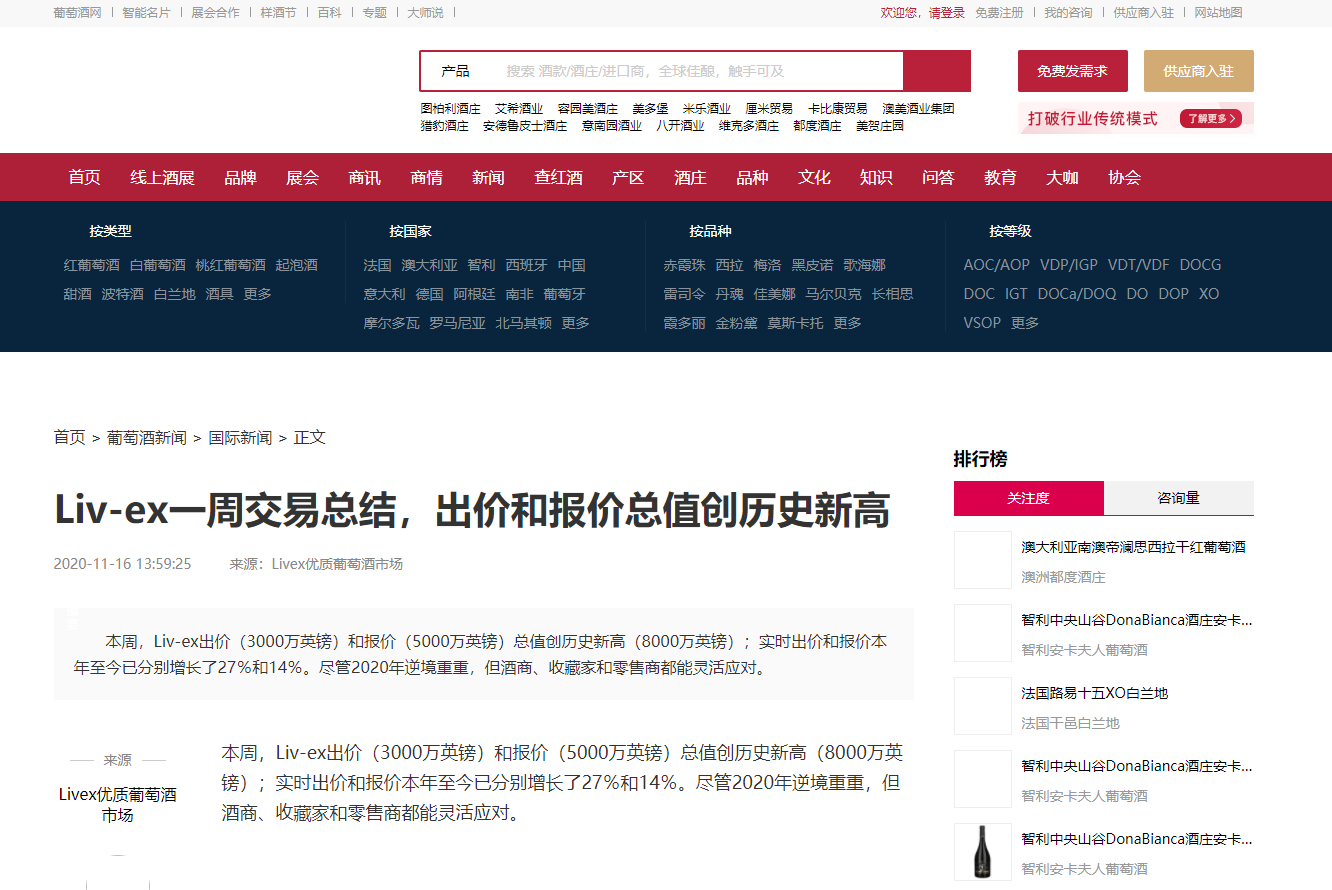Open the 商情 navigation item
The height and width of the screenshot is (890, 1332).
426,177
